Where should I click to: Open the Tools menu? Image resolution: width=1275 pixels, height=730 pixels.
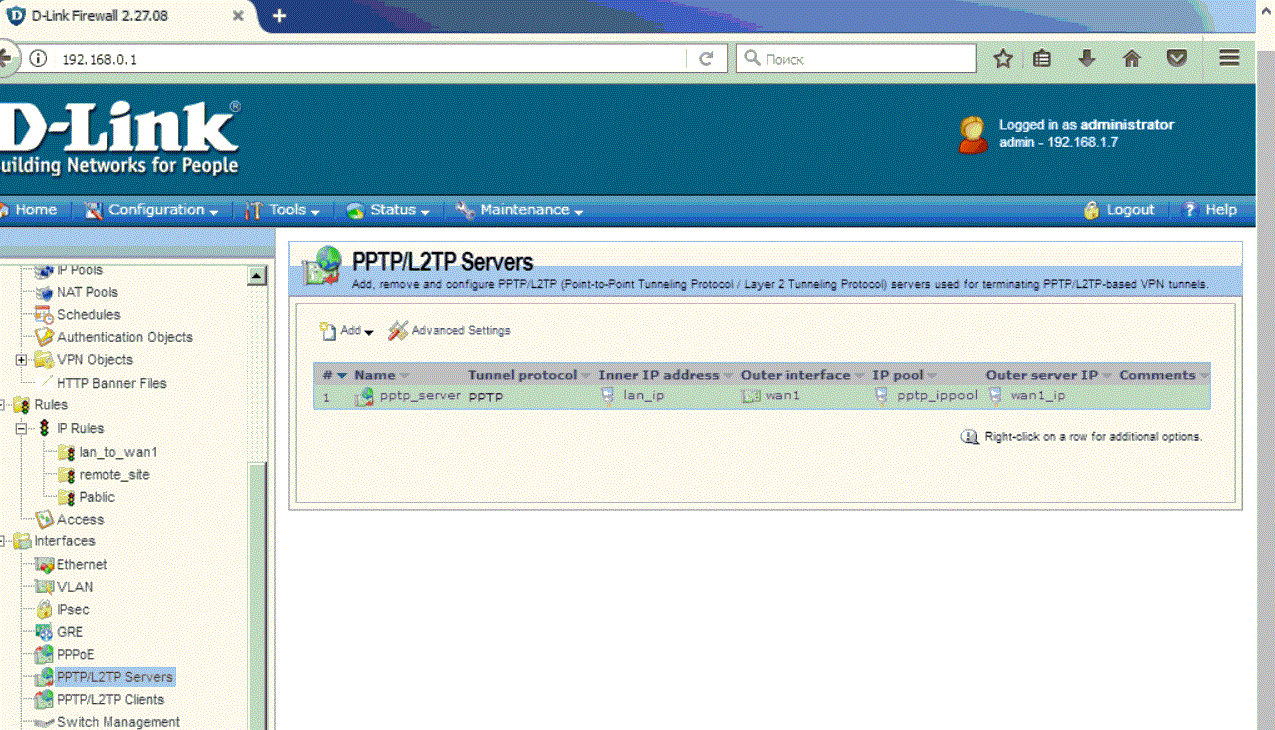283,210
